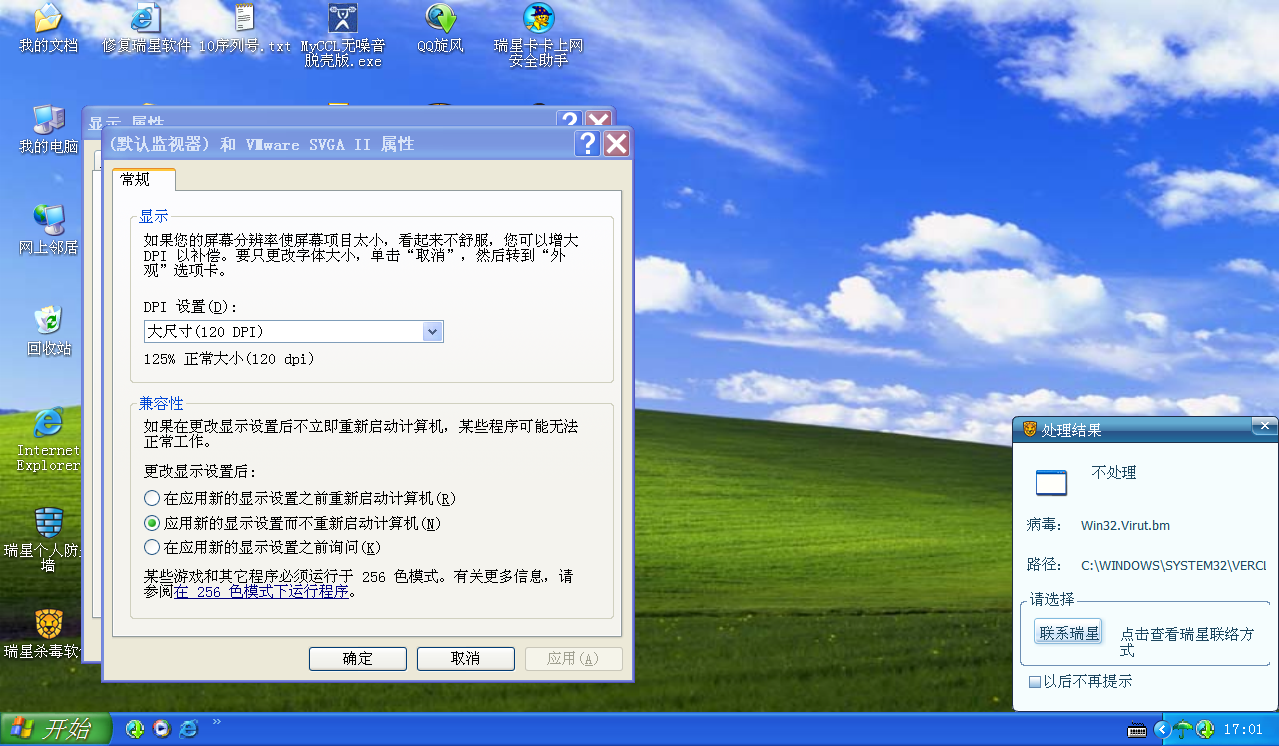Select the Internet Explorer desktop icon
The image size is (1279, 746).
pyautogui.click(x=48, y=439)
